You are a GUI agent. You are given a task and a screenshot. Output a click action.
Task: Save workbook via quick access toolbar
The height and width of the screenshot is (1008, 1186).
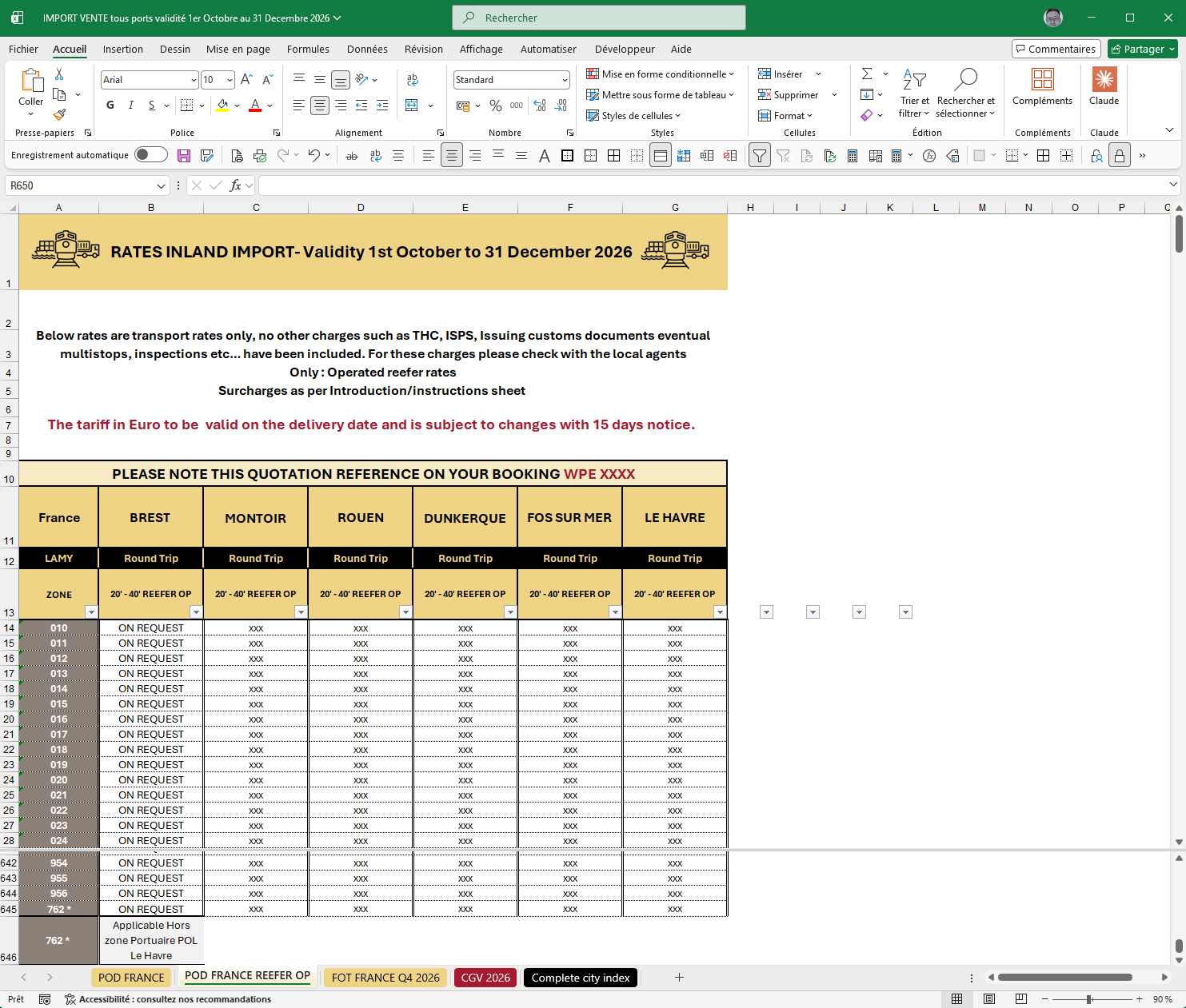[184, 156]
